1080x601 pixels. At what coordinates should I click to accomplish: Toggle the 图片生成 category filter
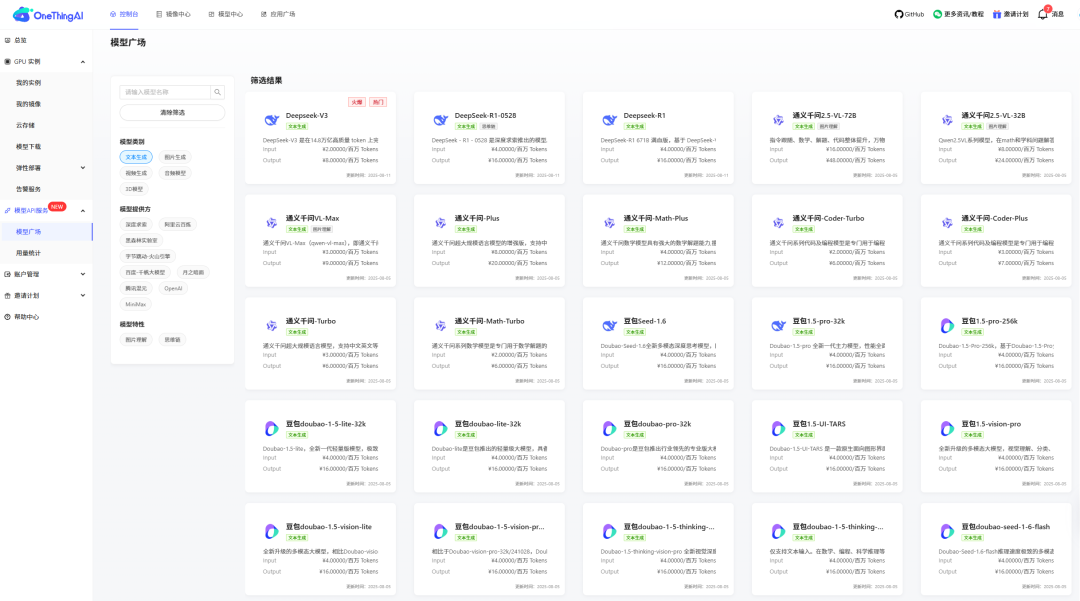point(174,157)
